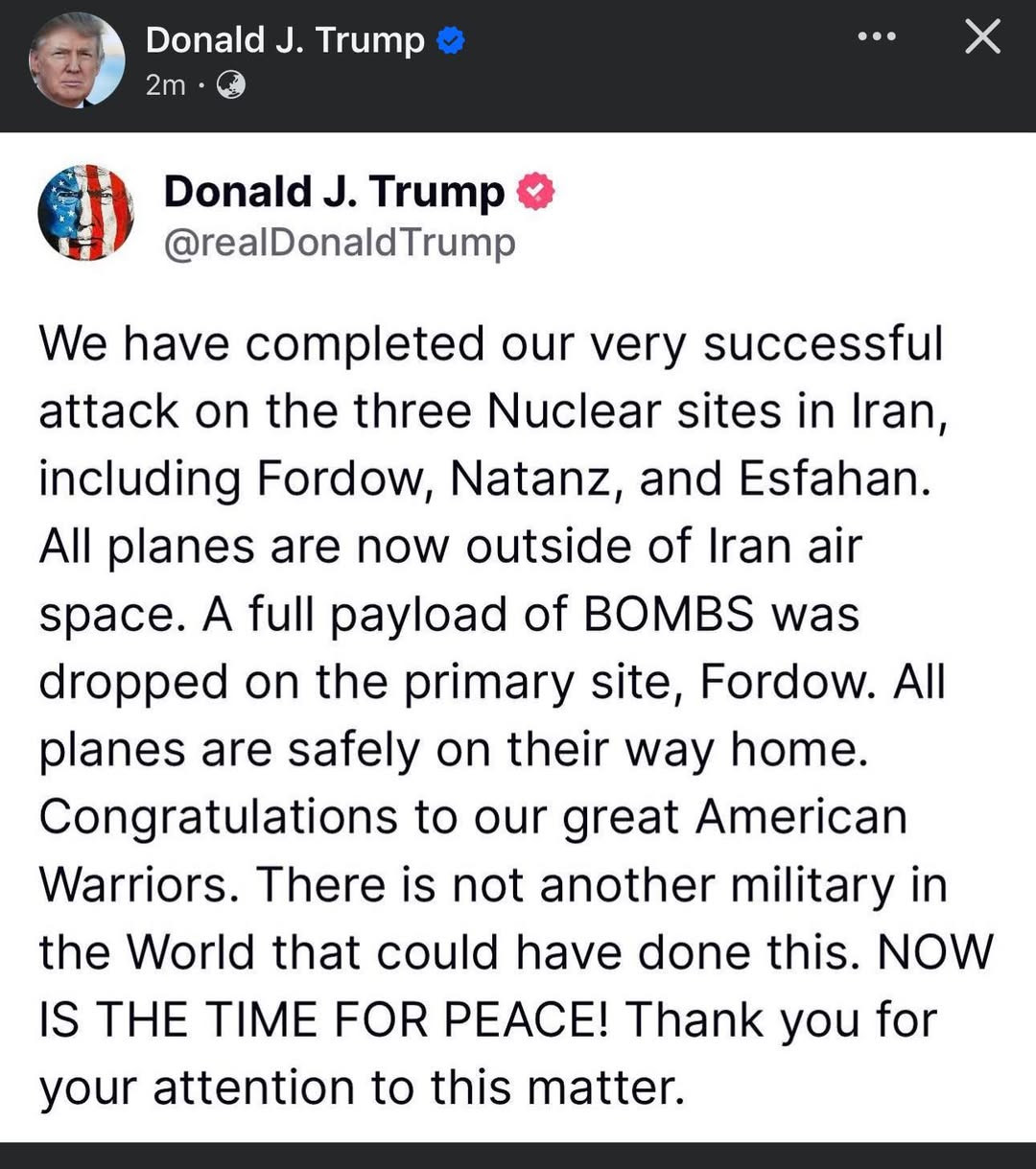
Task: Click the phrase TIME FOR PEACE!
Action: point(406,1019)
